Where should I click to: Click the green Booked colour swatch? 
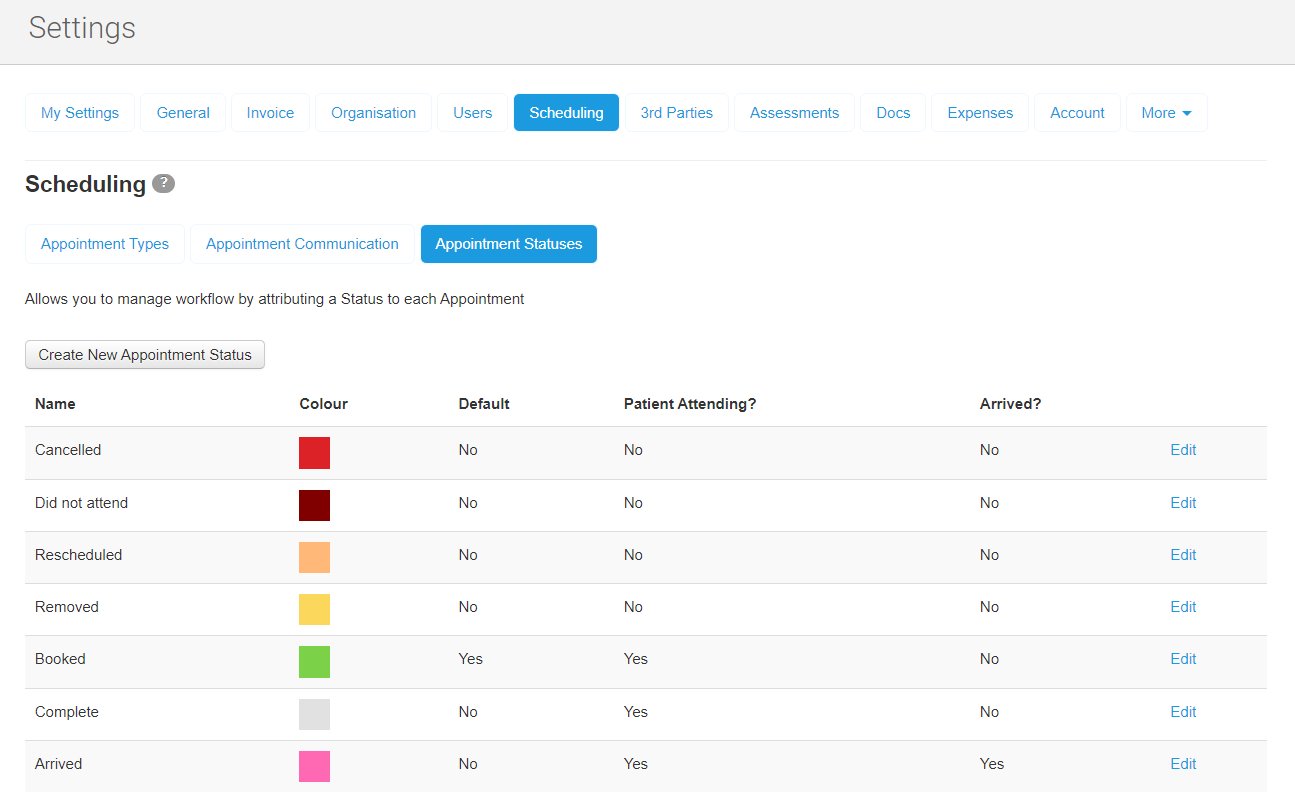click(314, 662)
